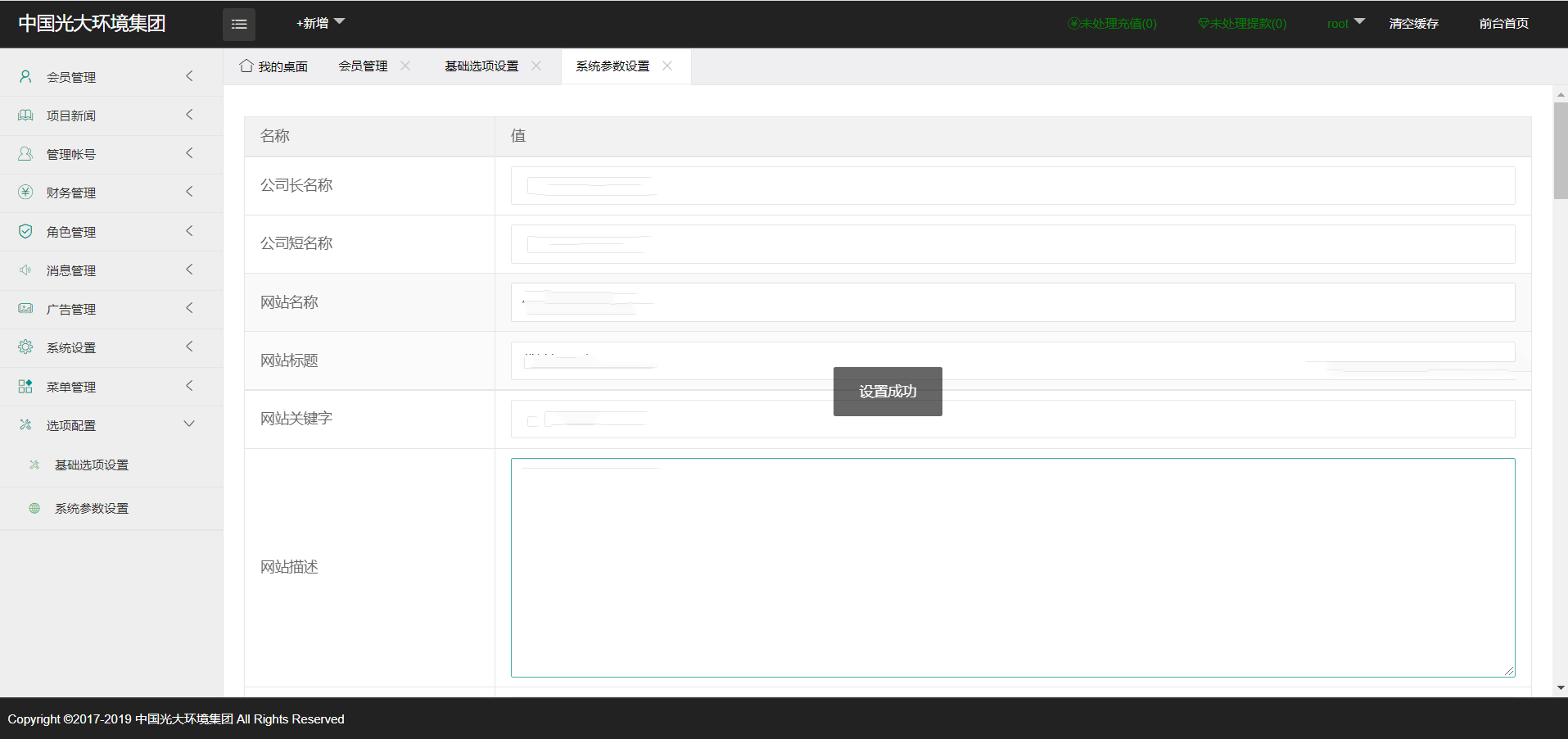Viewport: 1568px width, 739px height.
Task: Switch to the 我的桌面 tab
Action: coord(273,66)
